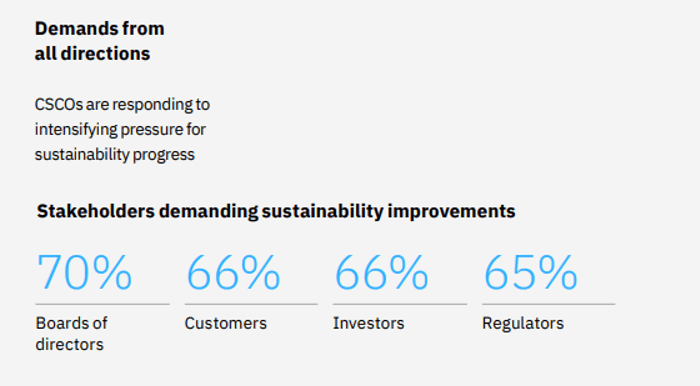Click the divider line above Regulators

pos(549,304)
